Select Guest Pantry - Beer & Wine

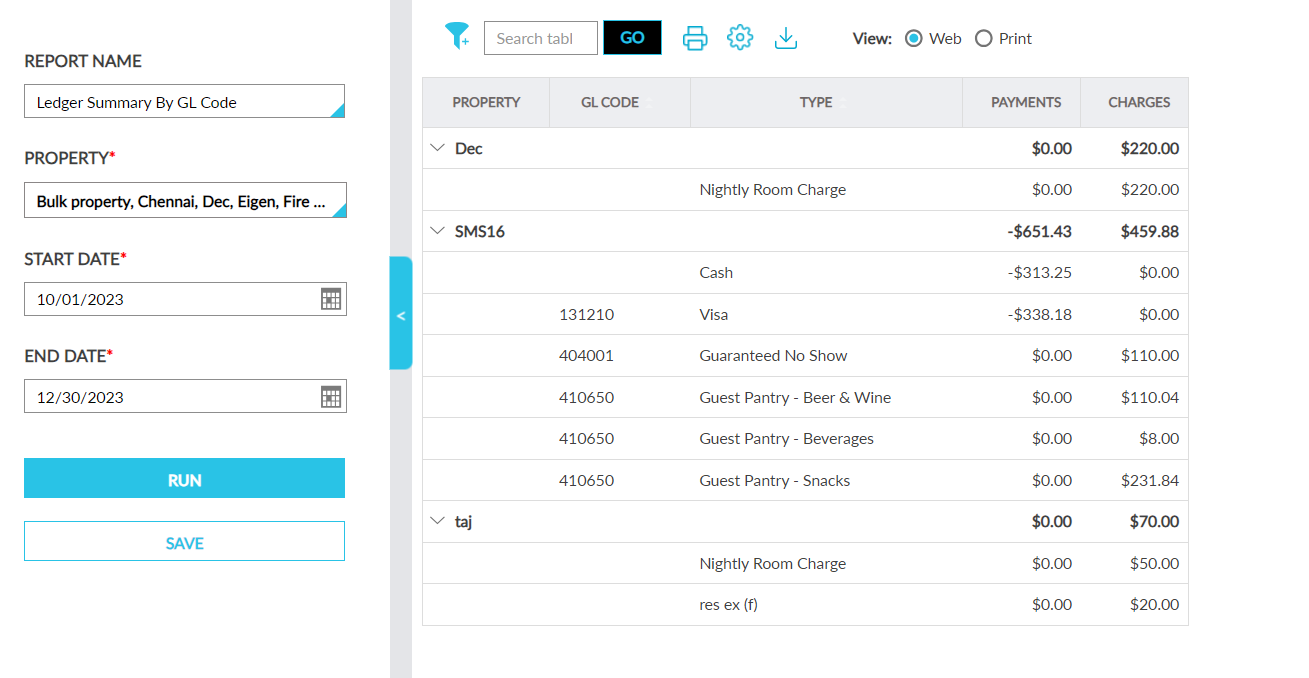click(x=795, y=397)
